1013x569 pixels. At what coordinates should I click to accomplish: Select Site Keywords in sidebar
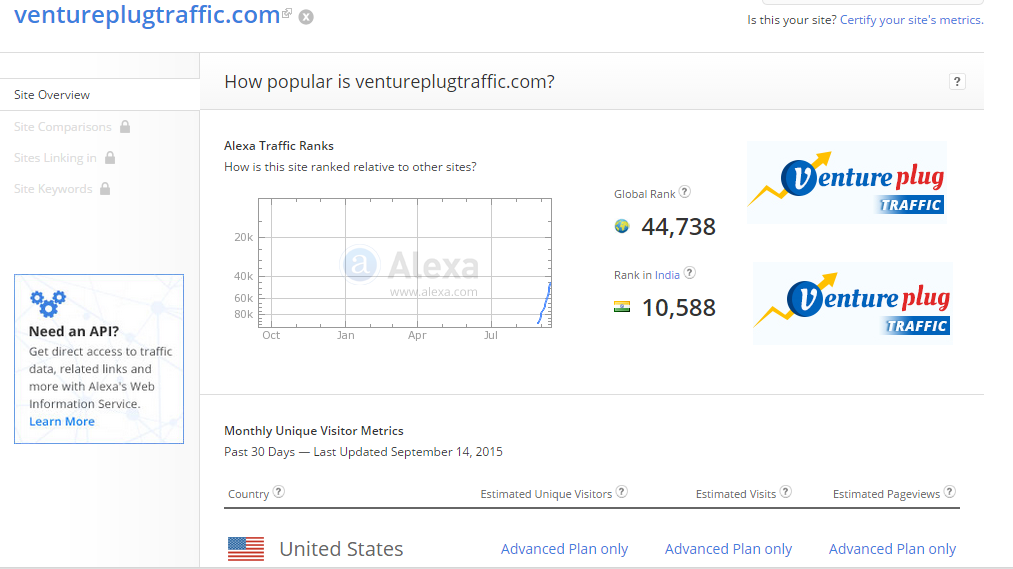point(53,189)
